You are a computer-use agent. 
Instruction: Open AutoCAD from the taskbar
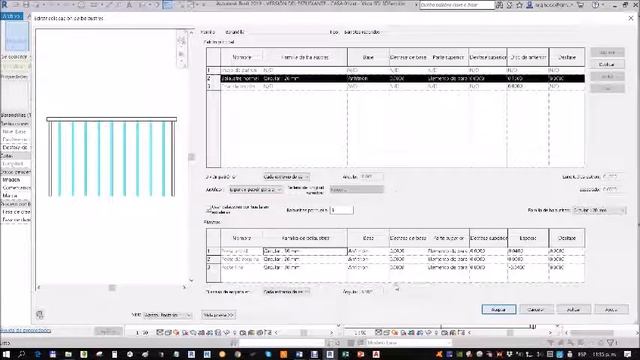click(x=376, y=354)
